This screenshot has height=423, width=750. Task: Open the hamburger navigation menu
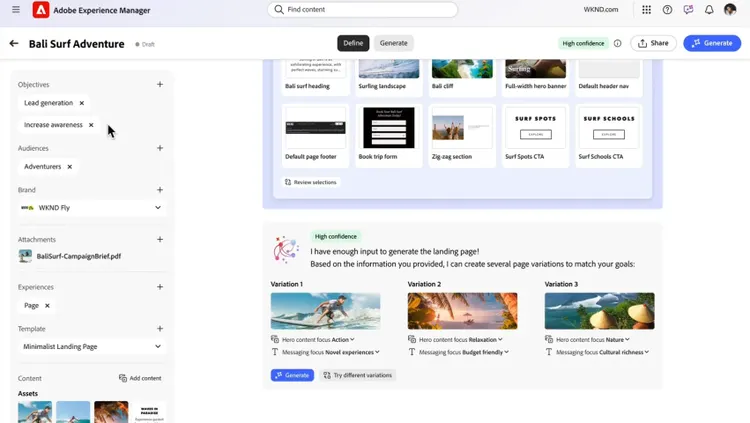[16, 10]
